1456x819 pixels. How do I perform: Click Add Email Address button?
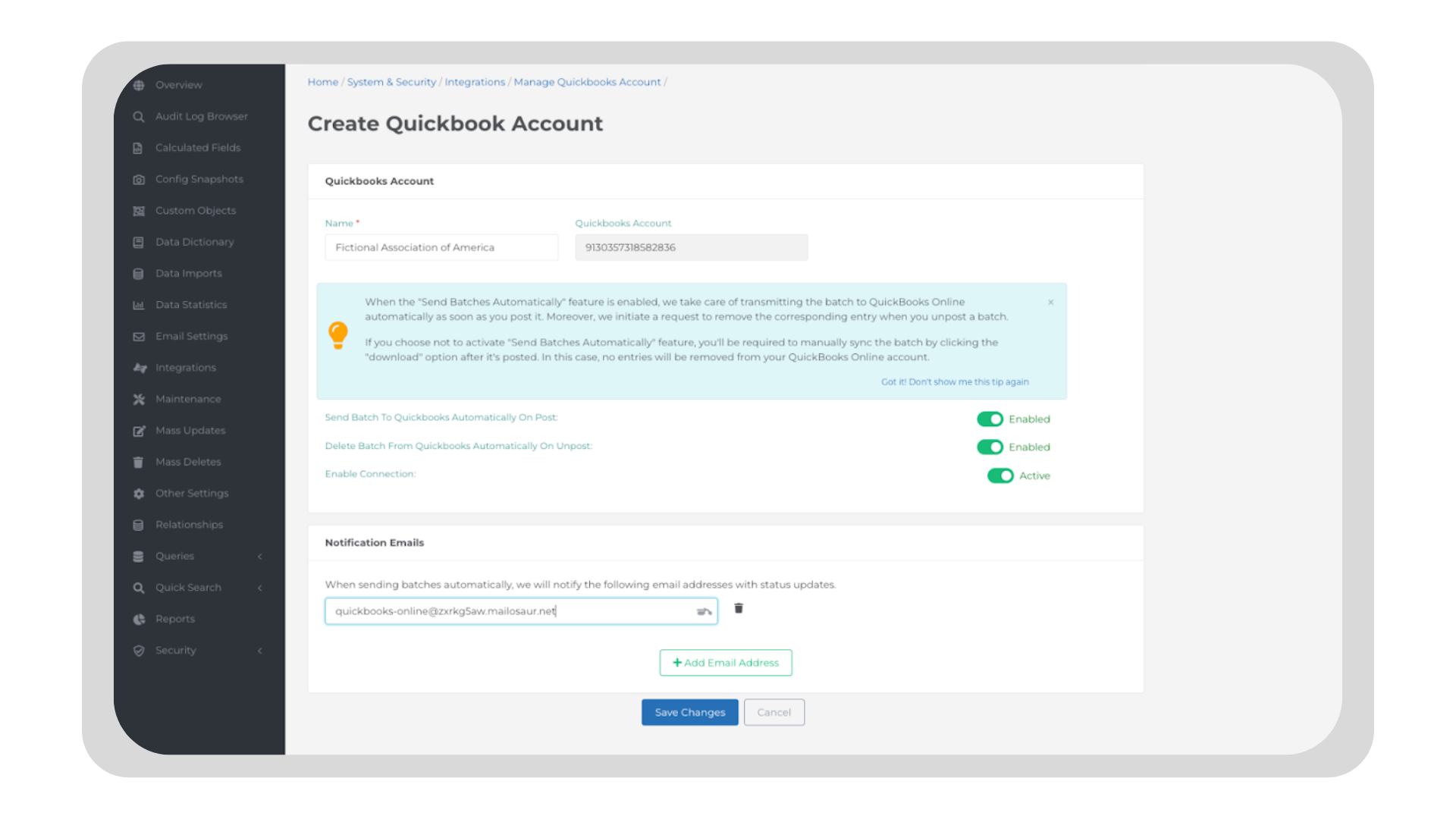point(726,663)
